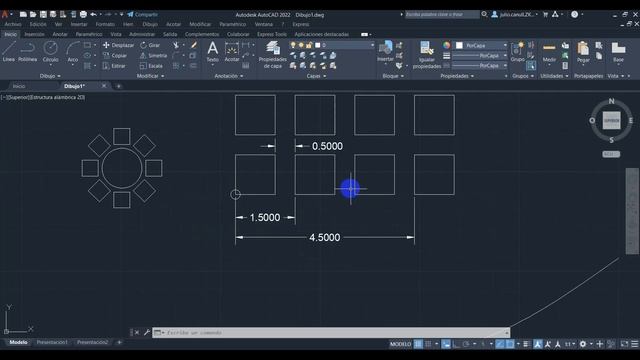Click the Undo arrow in quick access toolbar

tap(93, 14)
